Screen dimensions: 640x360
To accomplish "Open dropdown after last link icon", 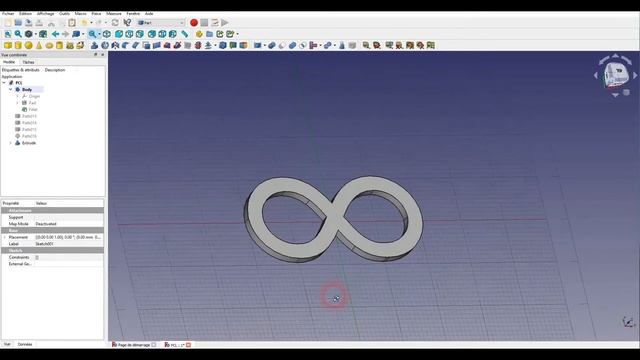I will click(x=238, y=34).
